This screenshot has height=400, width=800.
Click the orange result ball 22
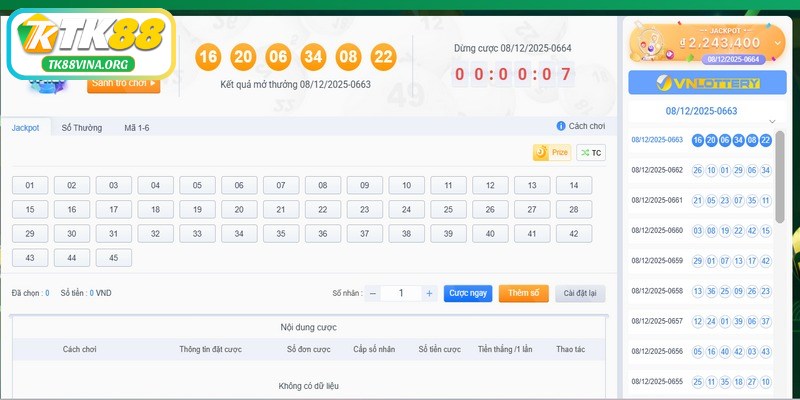click(x=383, y=57)
